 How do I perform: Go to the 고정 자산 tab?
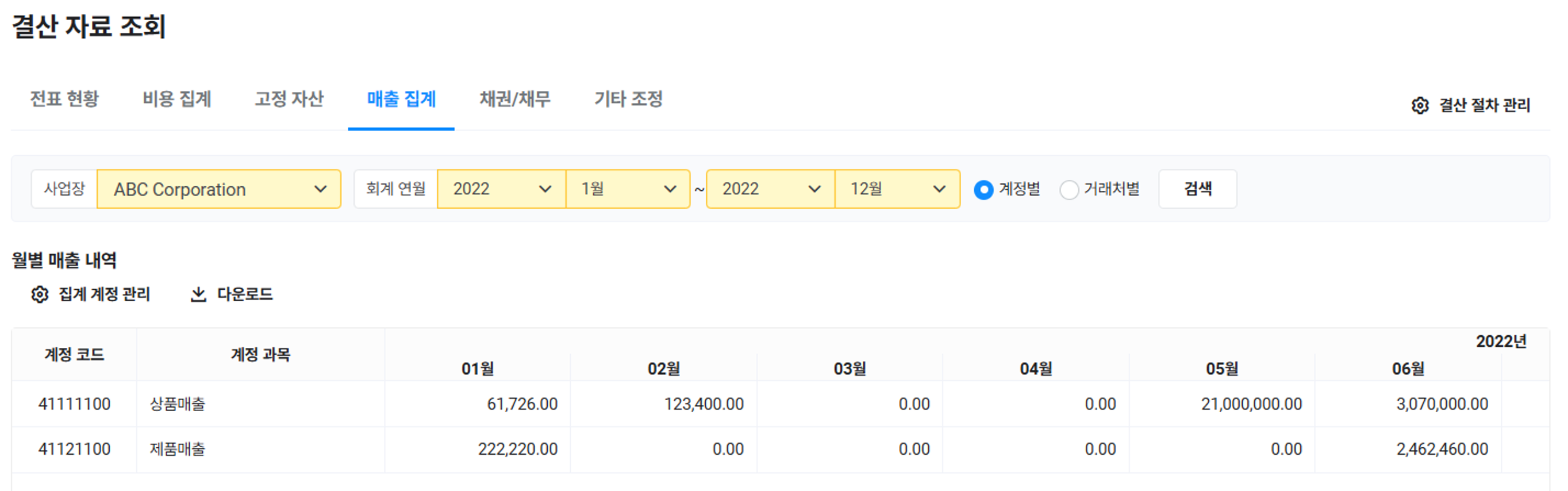pyautogui.click(x=289, y=99)
